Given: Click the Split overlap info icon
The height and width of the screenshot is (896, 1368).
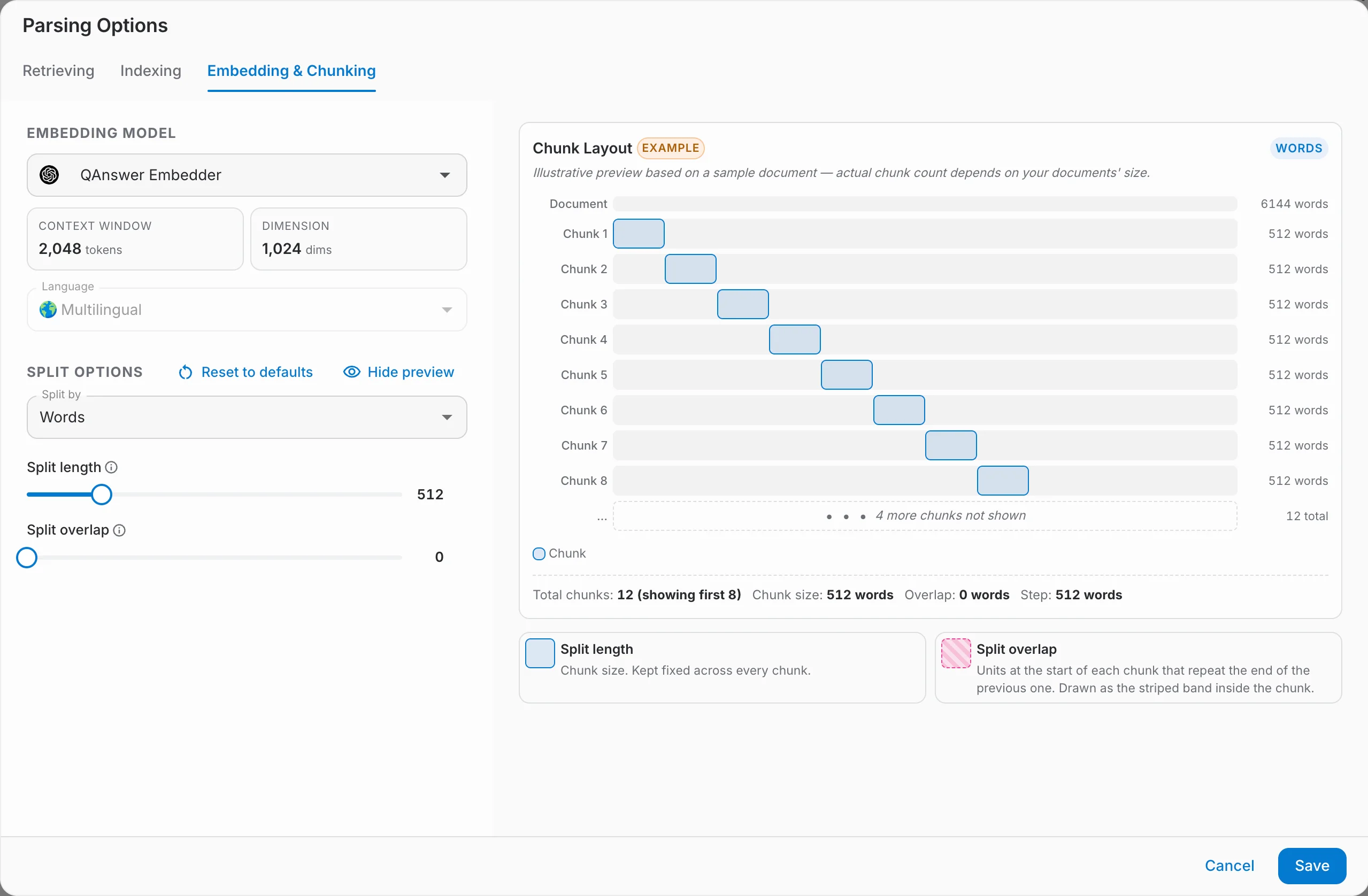Looking at the screenshot, I should tap(119, 530).
